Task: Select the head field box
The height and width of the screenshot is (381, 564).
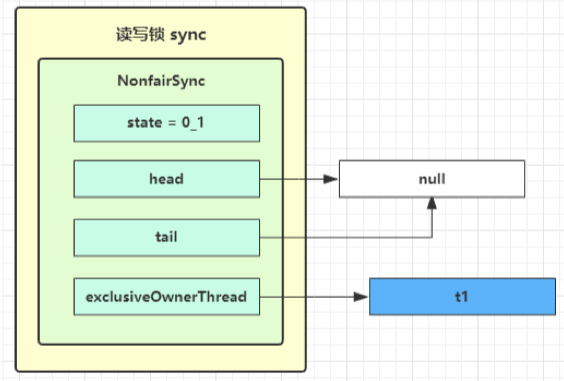Action: pos(167,179)
